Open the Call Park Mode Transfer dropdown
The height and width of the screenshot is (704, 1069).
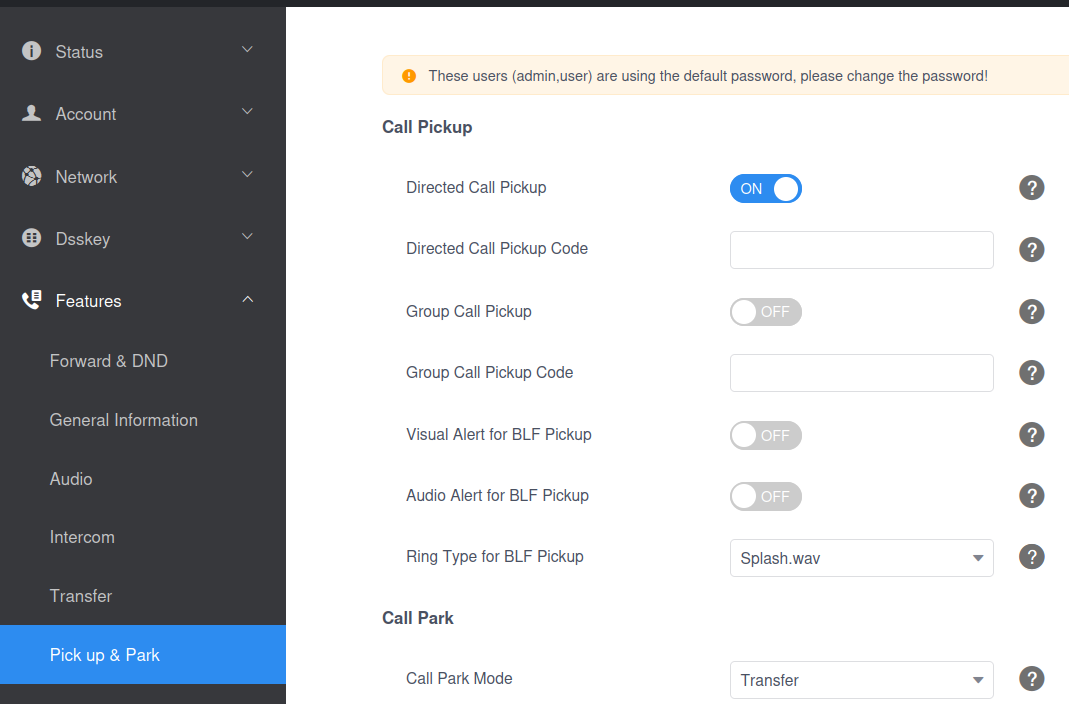tap(861, 680)
